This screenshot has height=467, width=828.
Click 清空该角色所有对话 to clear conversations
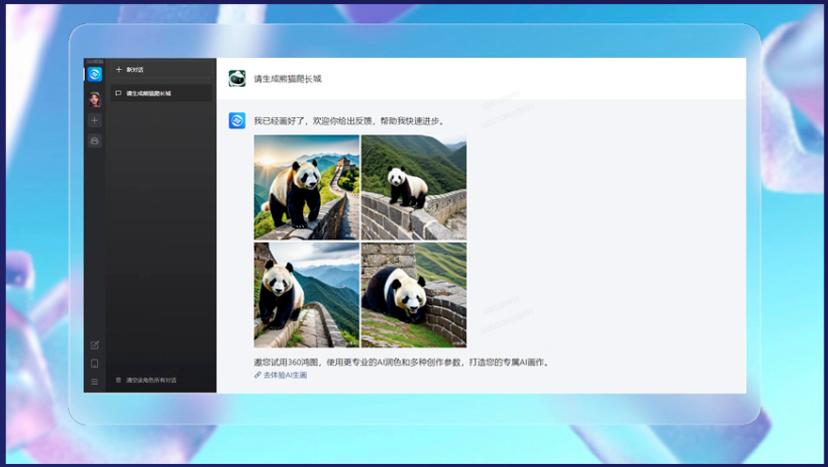(150, 380)
